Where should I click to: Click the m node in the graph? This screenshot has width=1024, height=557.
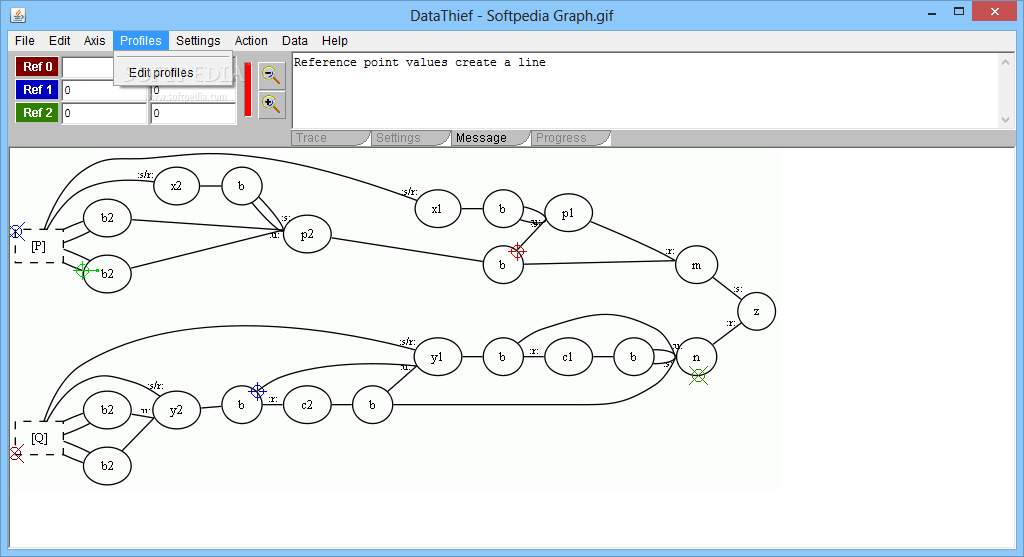point(696,265)
